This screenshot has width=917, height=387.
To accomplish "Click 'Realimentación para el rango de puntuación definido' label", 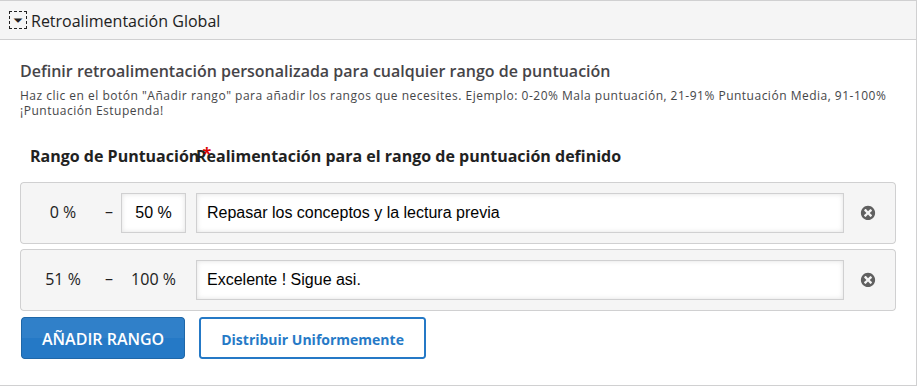I will click(x=409, y=157).
